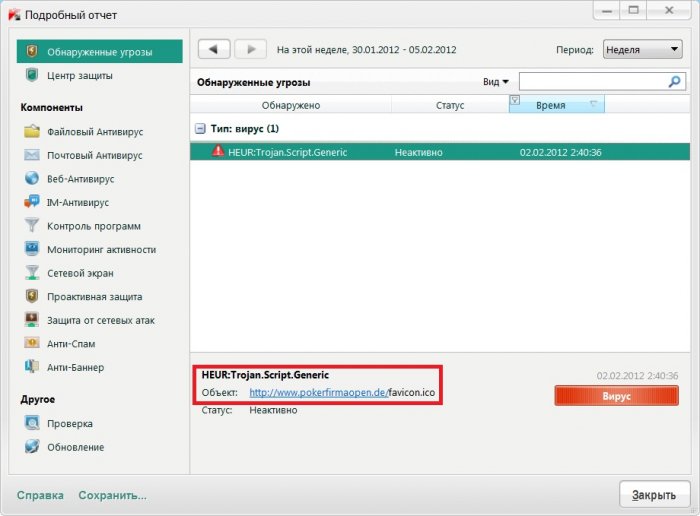
Task: Click Kaspersky logo in title bar
Action: click(x=14, y=15)
